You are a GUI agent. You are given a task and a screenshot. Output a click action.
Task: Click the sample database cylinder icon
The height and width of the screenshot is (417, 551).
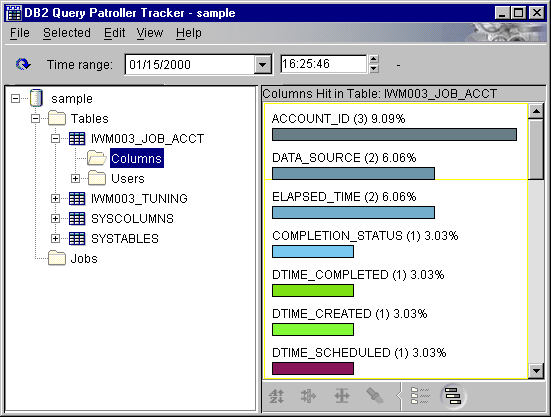pyautogui.click(x=36, y=98)
